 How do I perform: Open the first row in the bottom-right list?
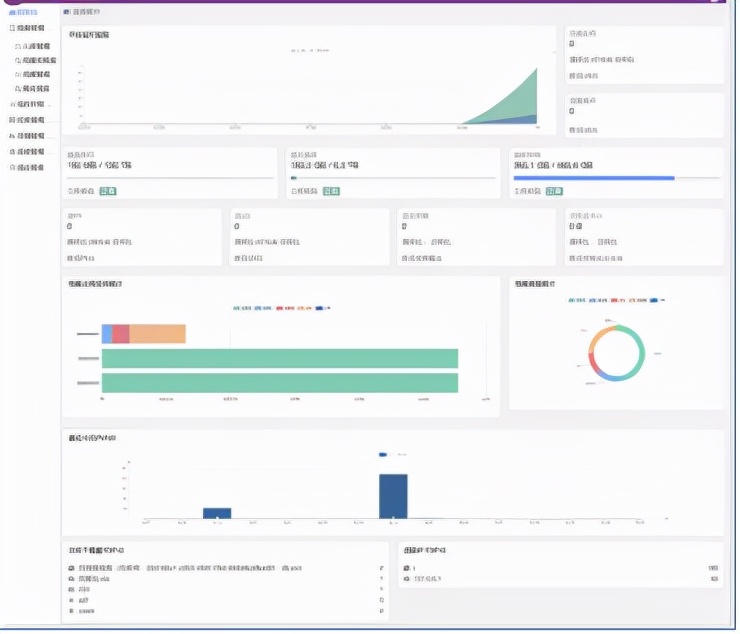tap(561, 568)
